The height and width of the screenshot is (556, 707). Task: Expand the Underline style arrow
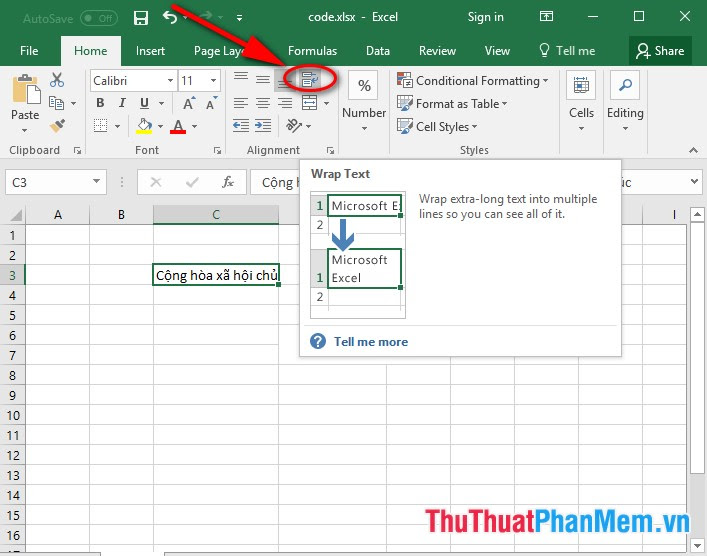[161, 103]
